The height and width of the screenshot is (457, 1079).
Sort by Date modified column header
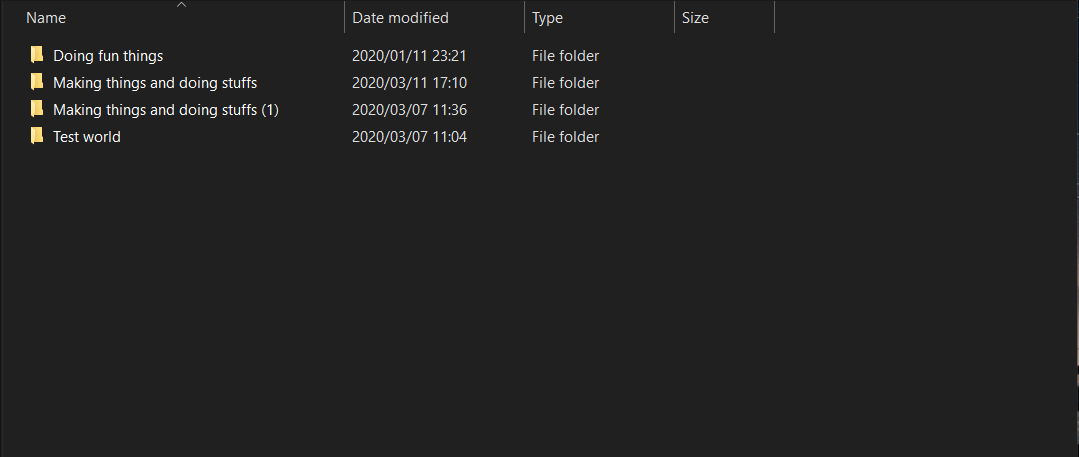[400, 18]
